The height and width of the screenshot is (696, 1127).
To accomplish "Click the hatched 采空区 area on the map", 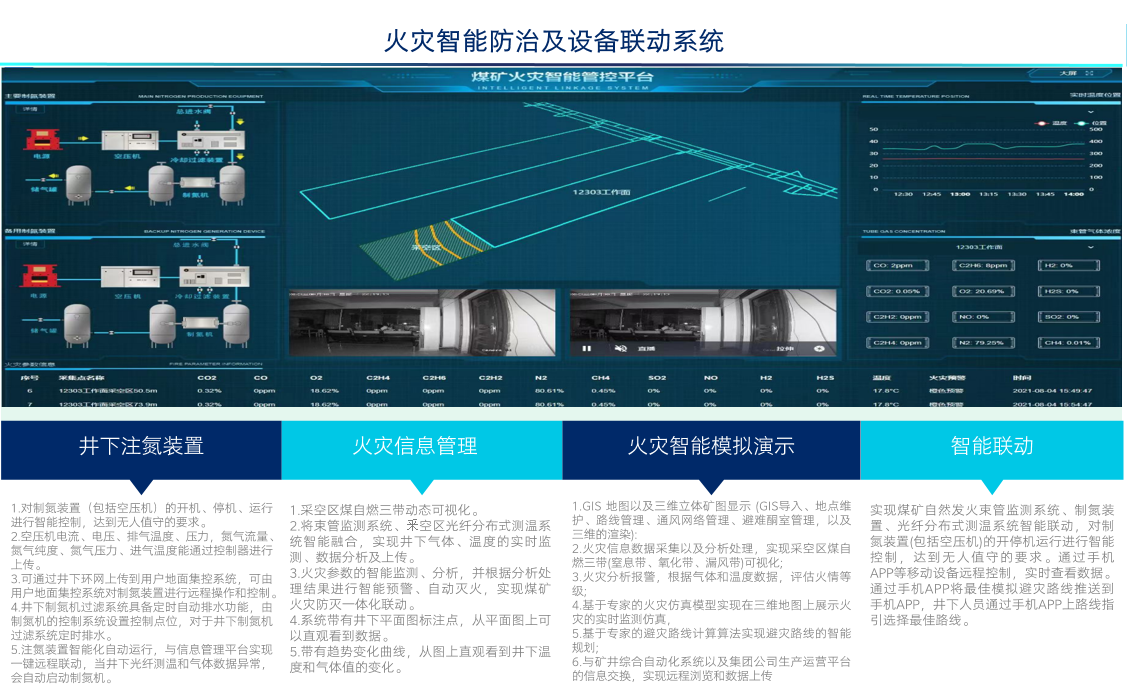I will tap(426, 249).
